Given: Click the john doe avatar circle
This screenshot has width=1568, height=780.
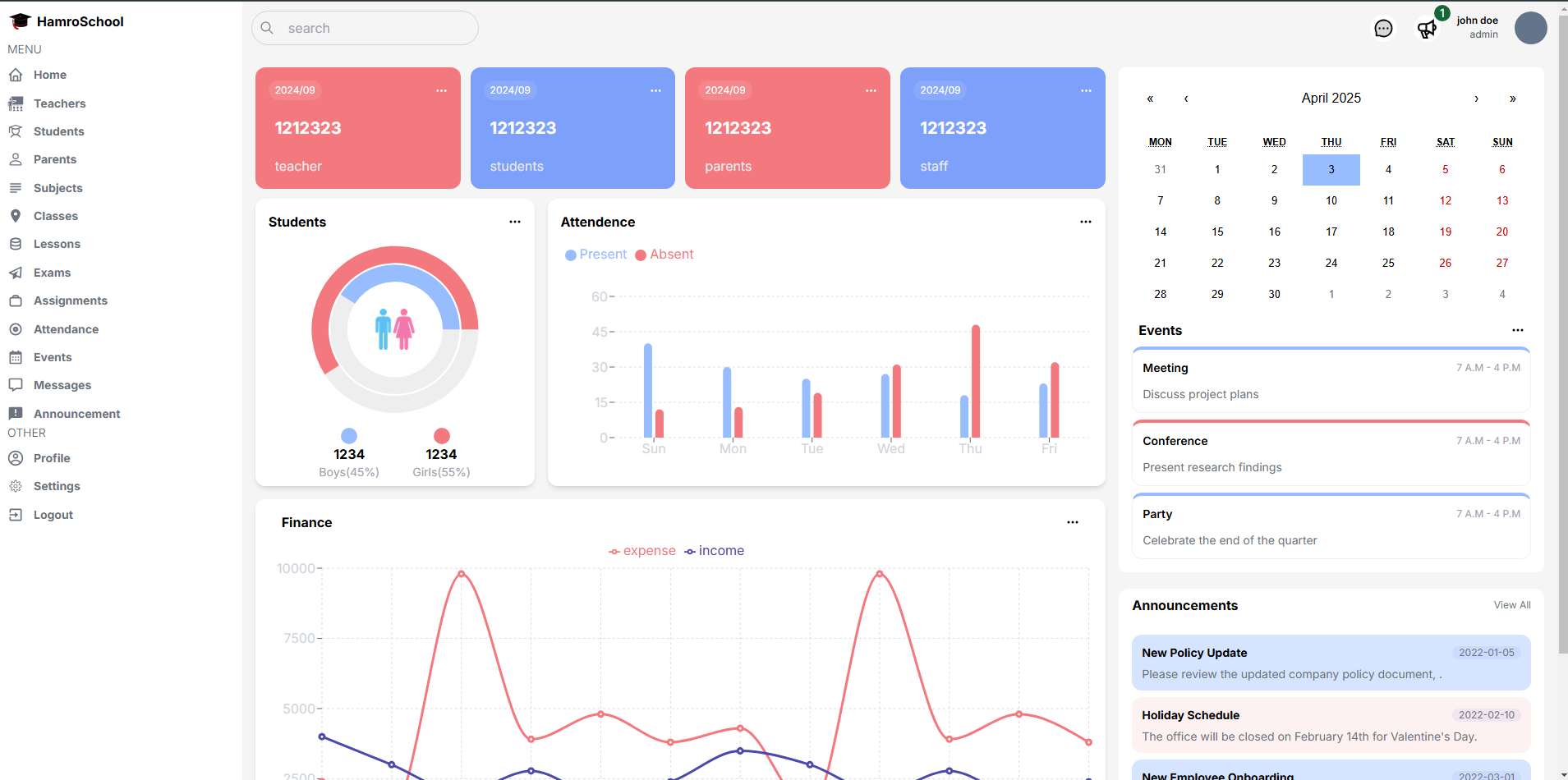Looking at the screenshot, I should pos(1531,28).
